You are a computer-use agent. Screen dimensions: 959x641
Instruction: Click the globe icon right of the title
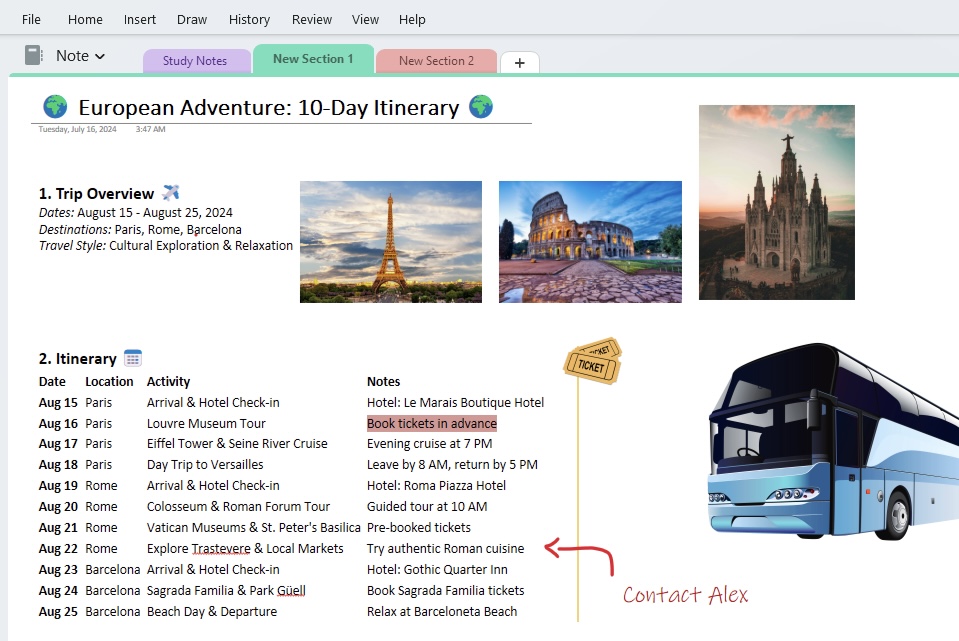point(481,106)
